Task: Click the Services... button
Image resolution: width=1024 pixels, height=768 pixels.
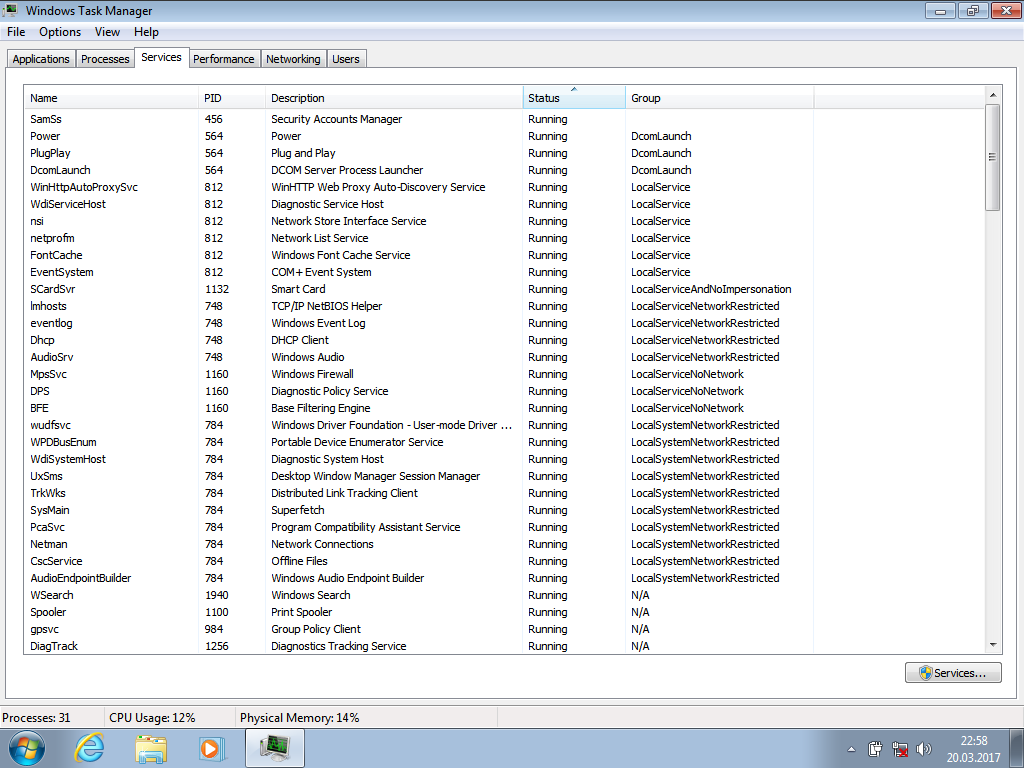Action: [953, 673]
